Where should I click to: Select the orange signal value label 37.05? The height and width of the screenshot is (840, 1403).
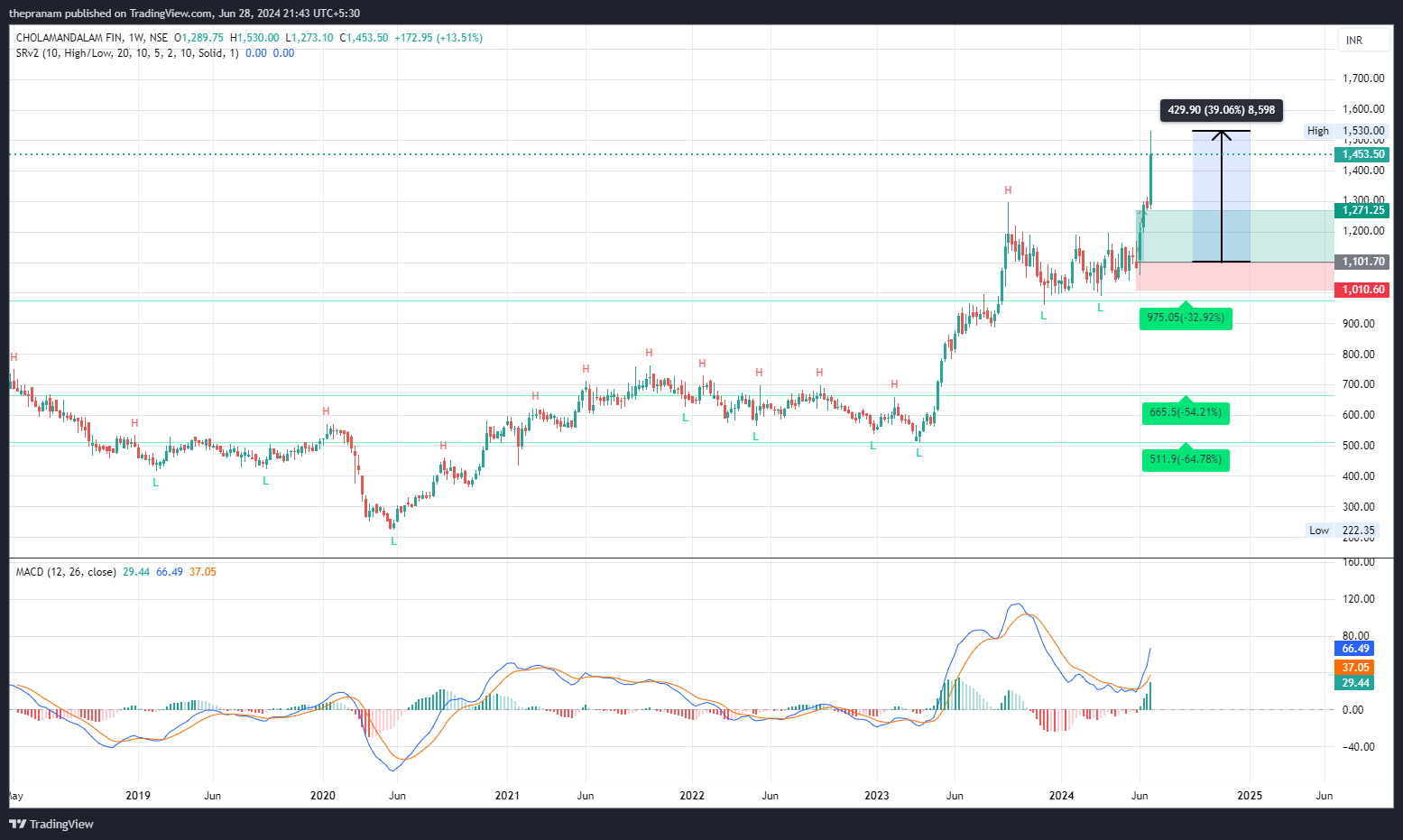(1354, 668)
